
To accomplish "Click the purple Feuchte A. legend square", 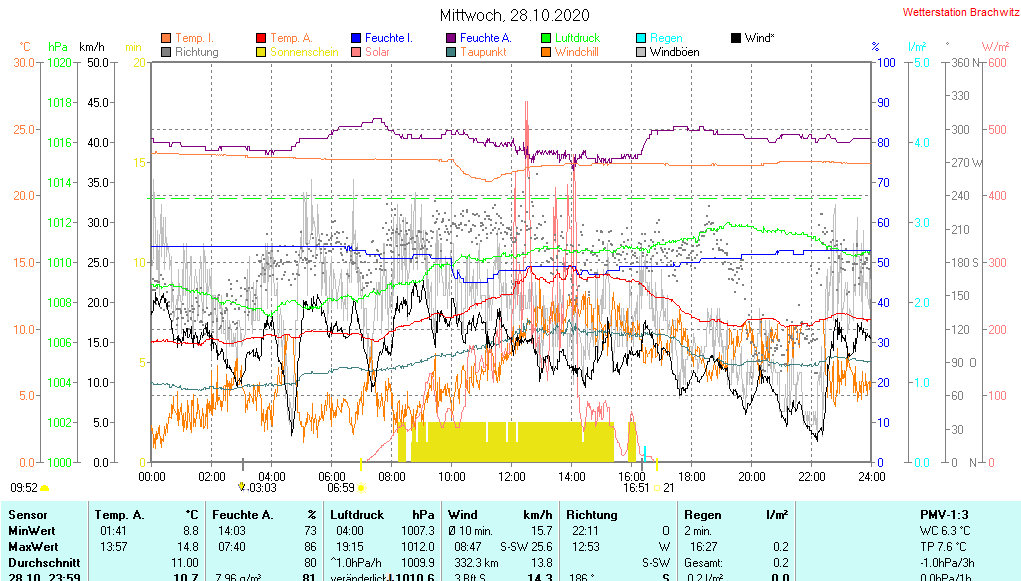I will pyautogui.click(x=451, y=38).
